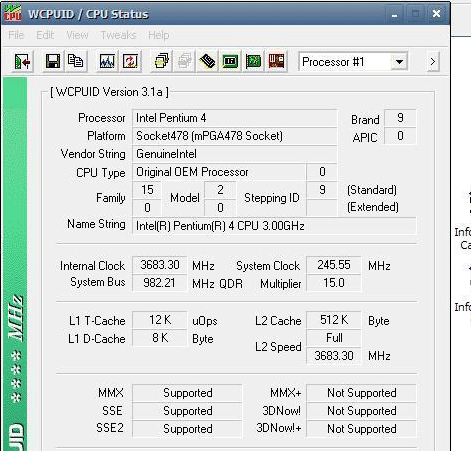471x451 pixels.
Task: Click the Multiplier value 15.0
Action: (x=334, y=283)
